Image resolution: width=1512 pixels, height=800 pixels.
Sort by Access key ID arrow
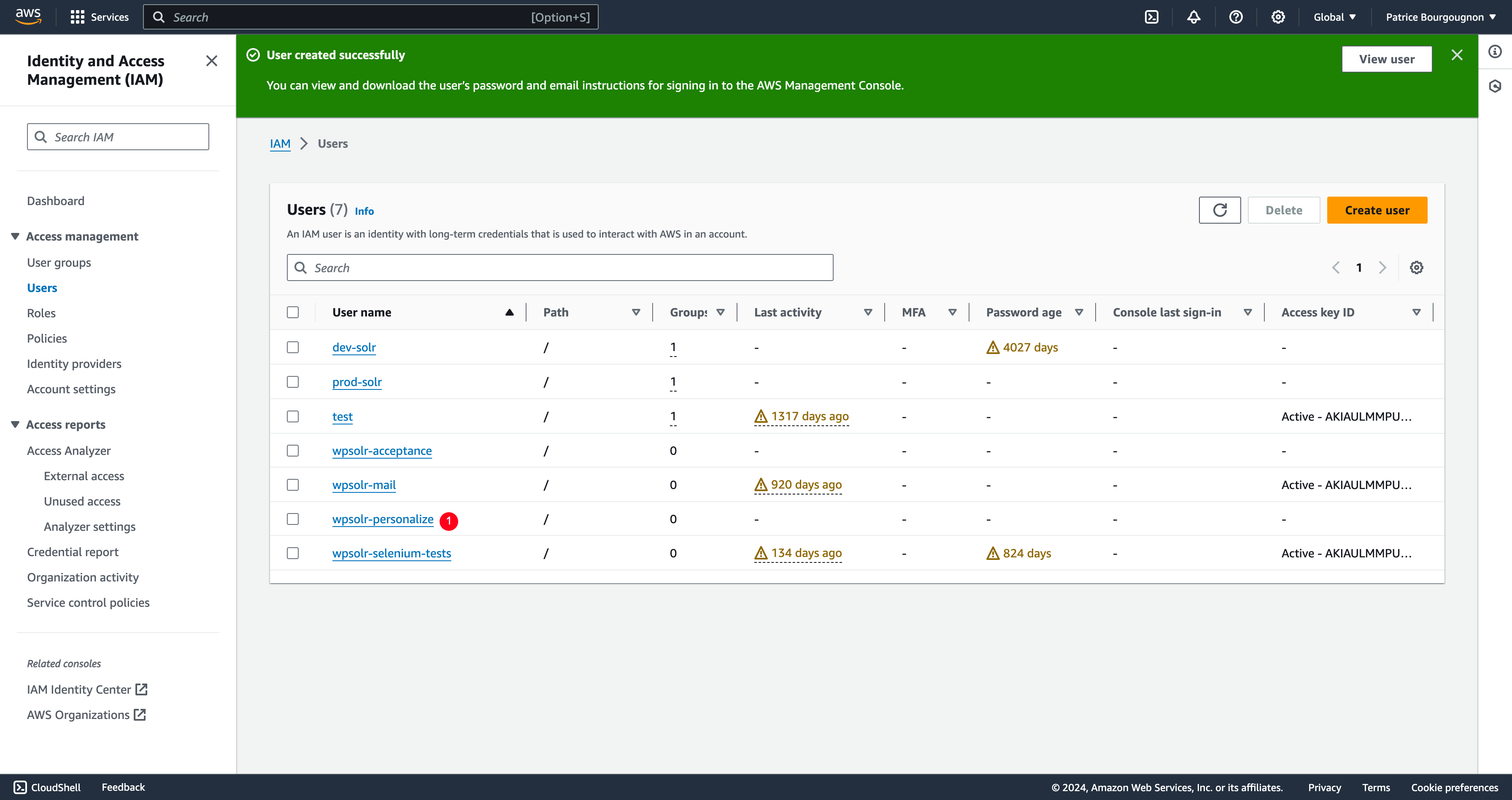(x=1416, y=312)
